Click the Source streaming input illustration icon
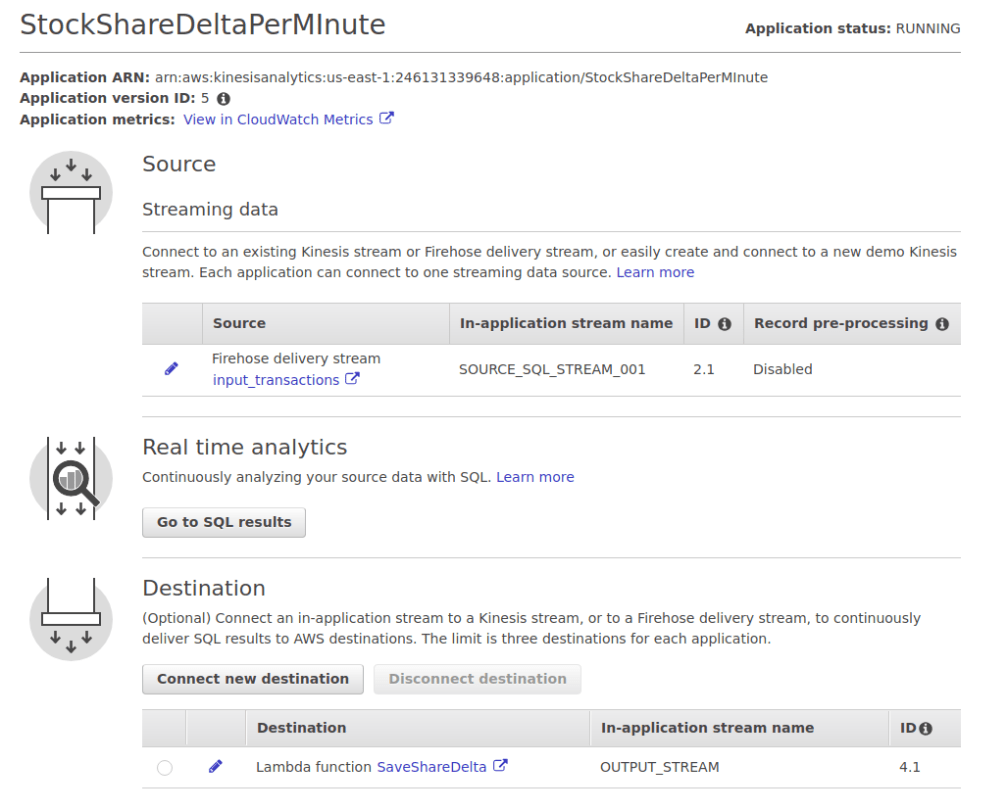The width and height of the screenshot is (1008, 811). pos(71,192)
